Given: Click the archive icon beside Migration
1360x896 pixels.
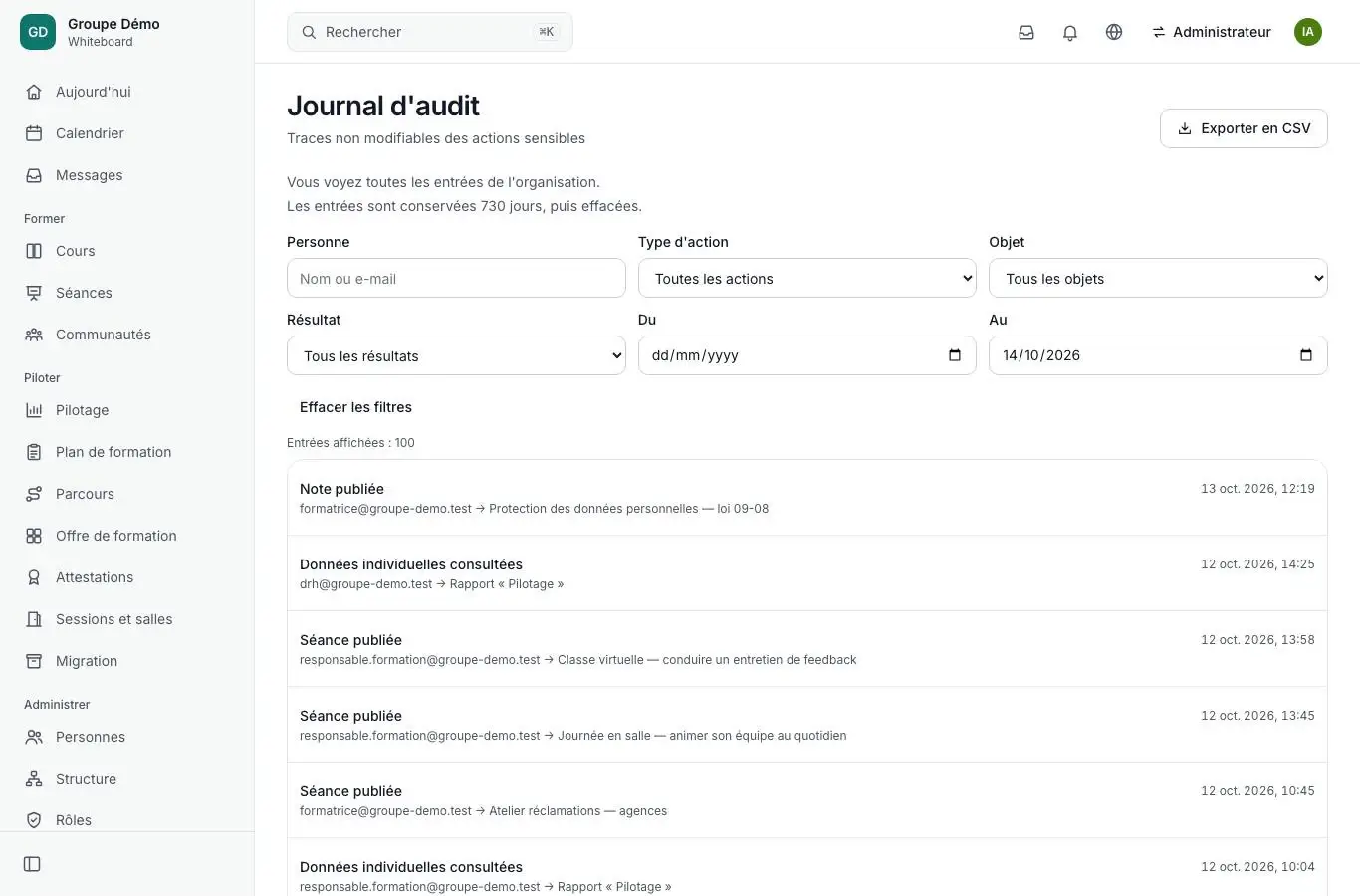Looking at the screenshot, I should (34, 661).
